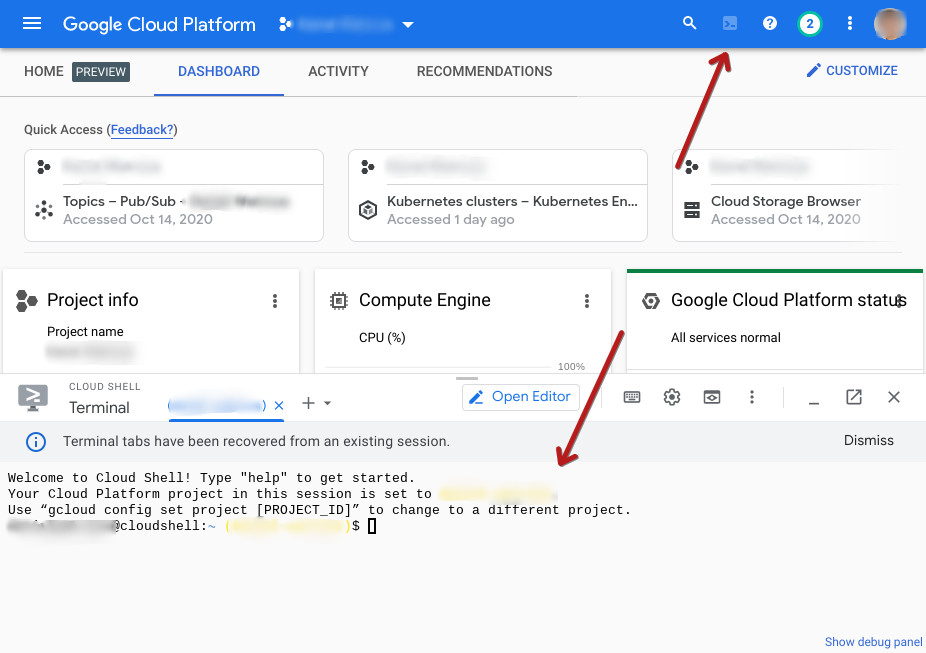Open Compute Engine card options menu
Image resolution: width=926 pixels, height=653 pixels.
coord(587,301)
